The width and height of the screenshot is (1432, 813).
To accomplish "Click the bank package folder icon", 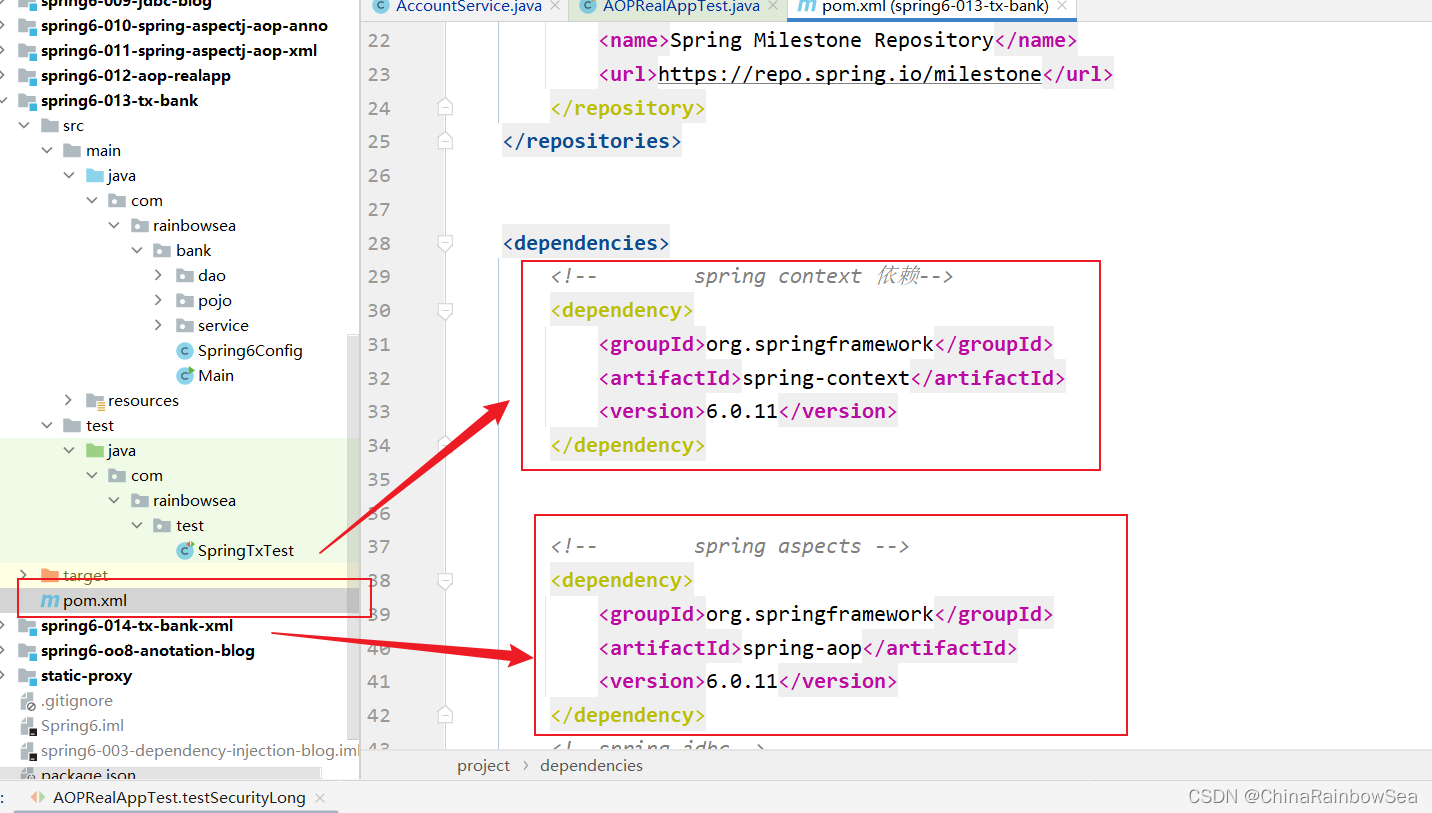I will 162,250.
